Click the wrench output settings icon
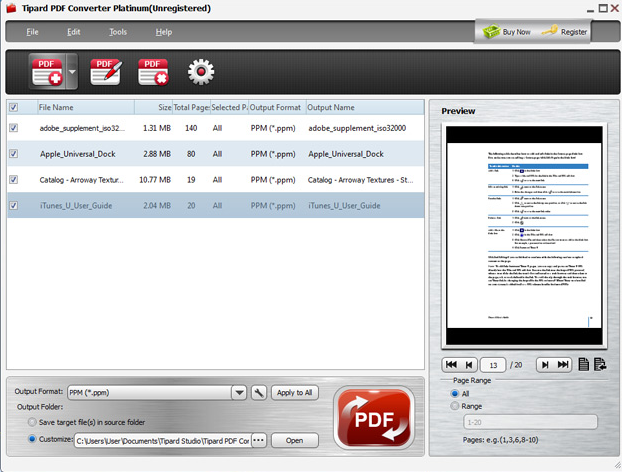The height and width of the screenshot is (472, 622). pos(257,393)
